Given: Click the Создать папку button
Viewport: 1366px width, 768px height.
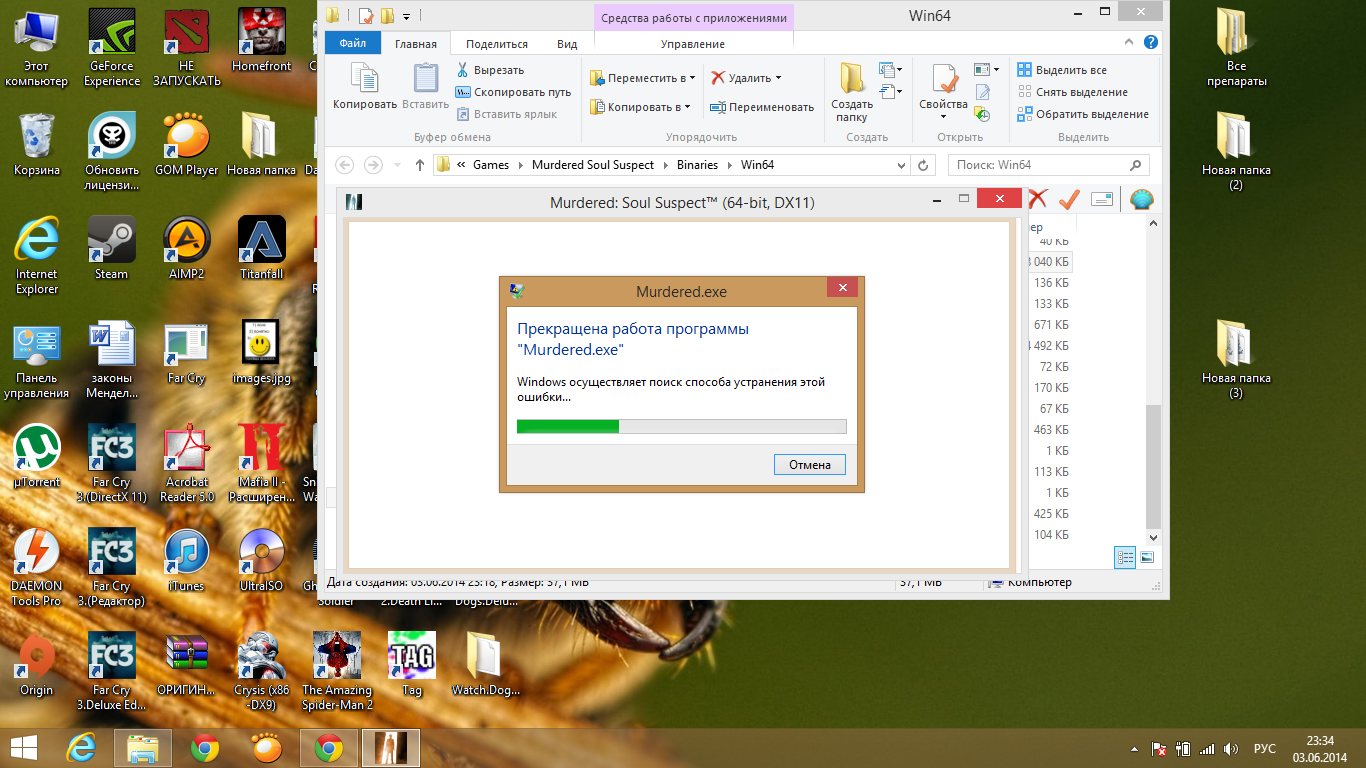Looking at the screenshot, I should 852,92.
